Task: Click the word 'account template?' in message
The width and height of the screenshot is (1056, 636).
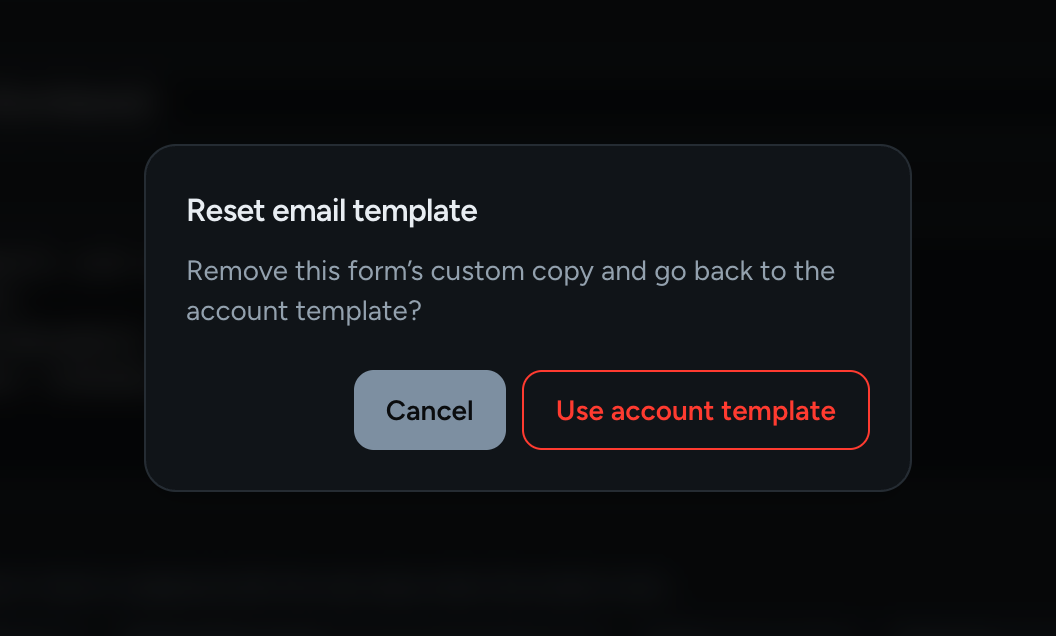Action: [304, 311]
